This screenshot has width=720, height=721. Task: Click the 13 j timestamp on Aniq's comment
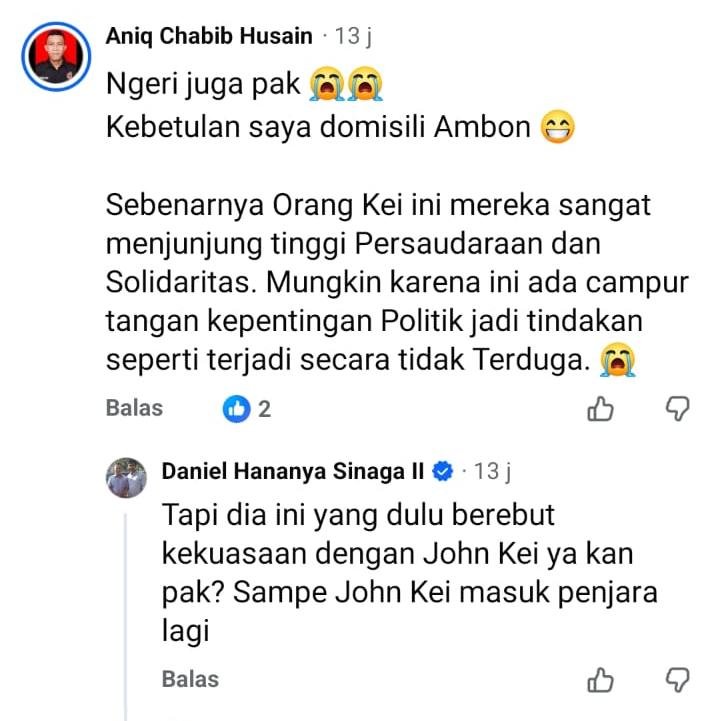(x=353, y=36)
